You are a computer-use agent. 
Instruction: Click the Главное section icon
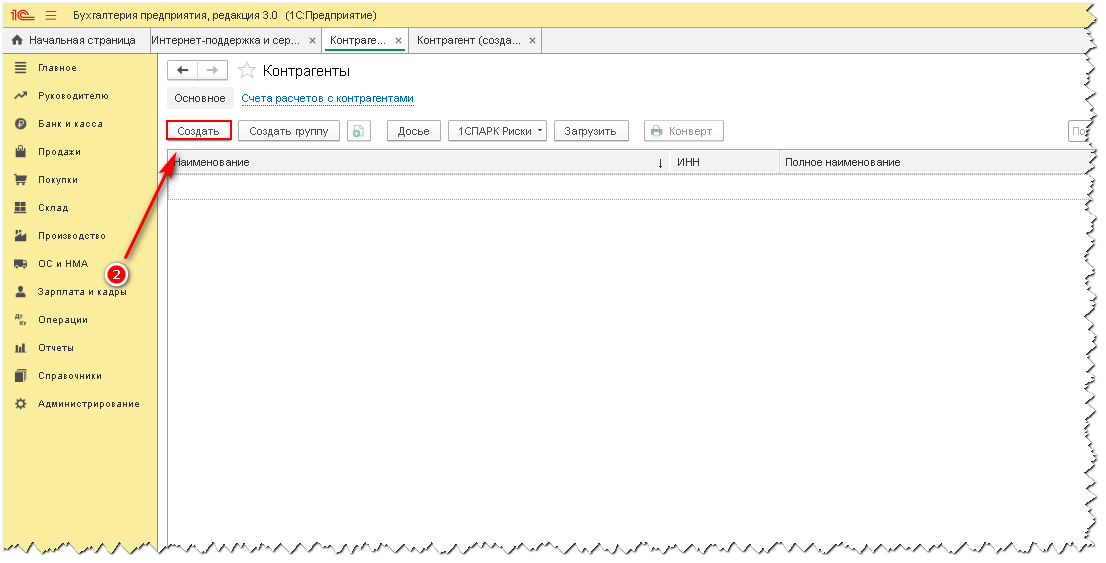(x=20, y=68)
